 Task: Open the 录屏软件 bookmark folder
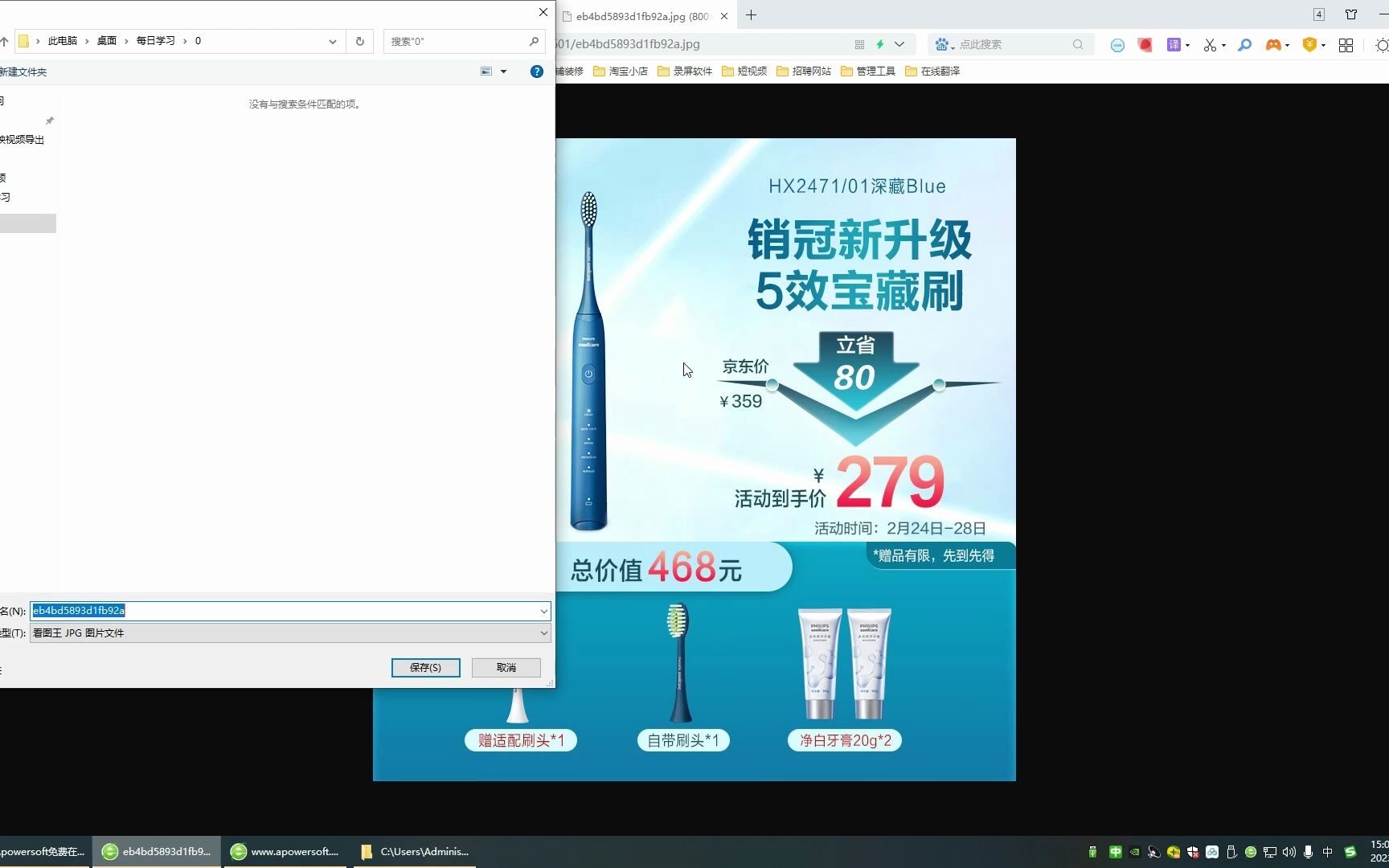click(685, 72)
